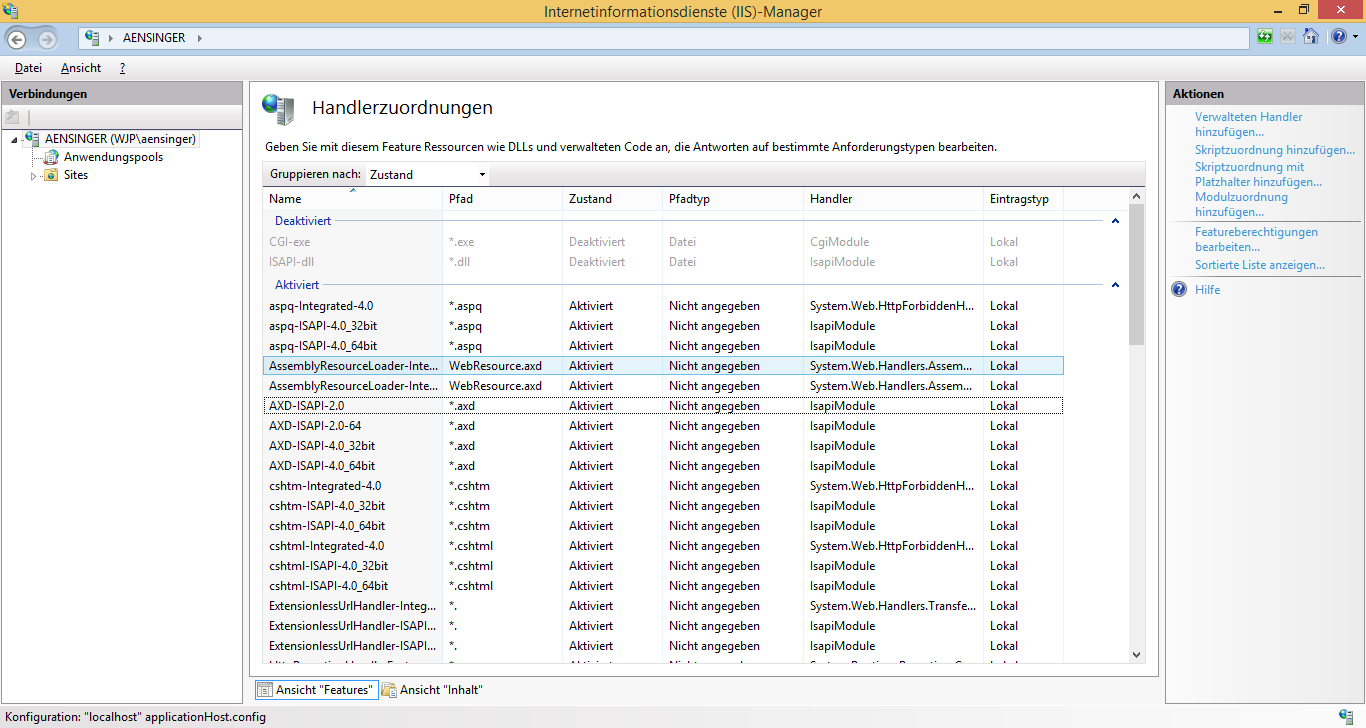This screenshot has width=1366, height=728.
Task: Sort by the Pfadtyp column header
Action: coord(735,199)
